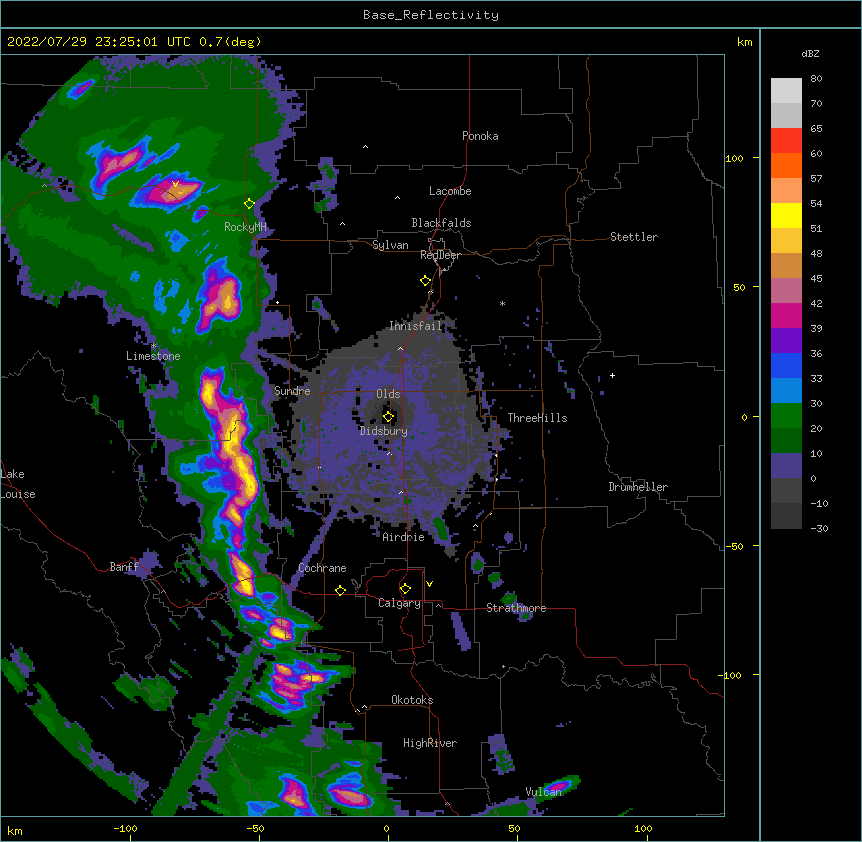
Task: Select the yellow 54 dBZ legend swatch
Action: (786, 215)
